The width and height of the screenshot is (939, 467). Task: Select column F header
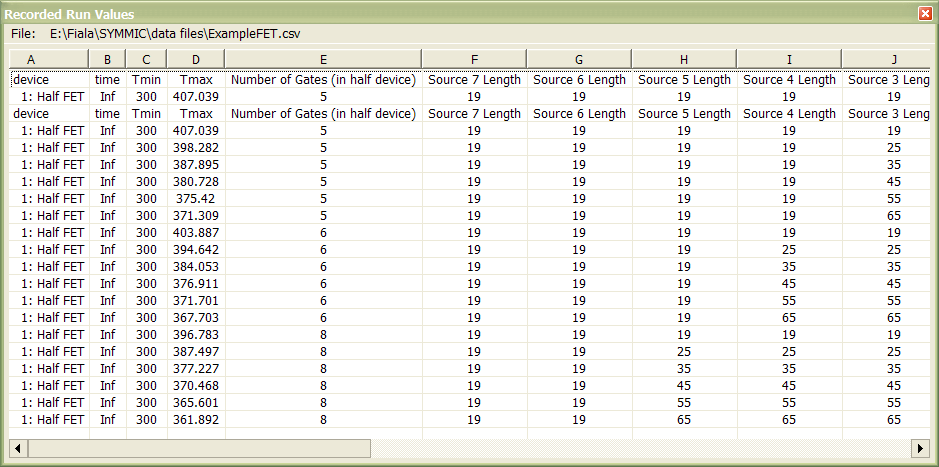tap(474, 59)
